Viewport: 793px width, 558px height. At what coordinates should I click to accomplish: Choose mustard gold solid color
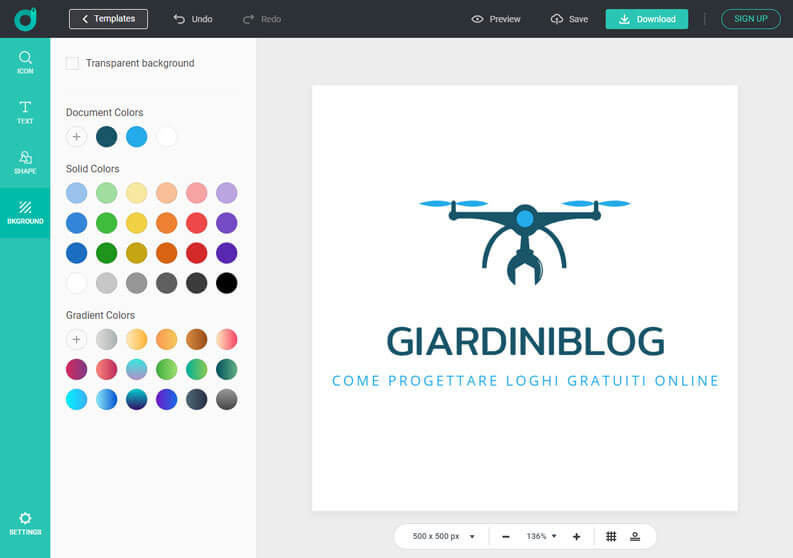pyautogui.click(x=137, y=253)
